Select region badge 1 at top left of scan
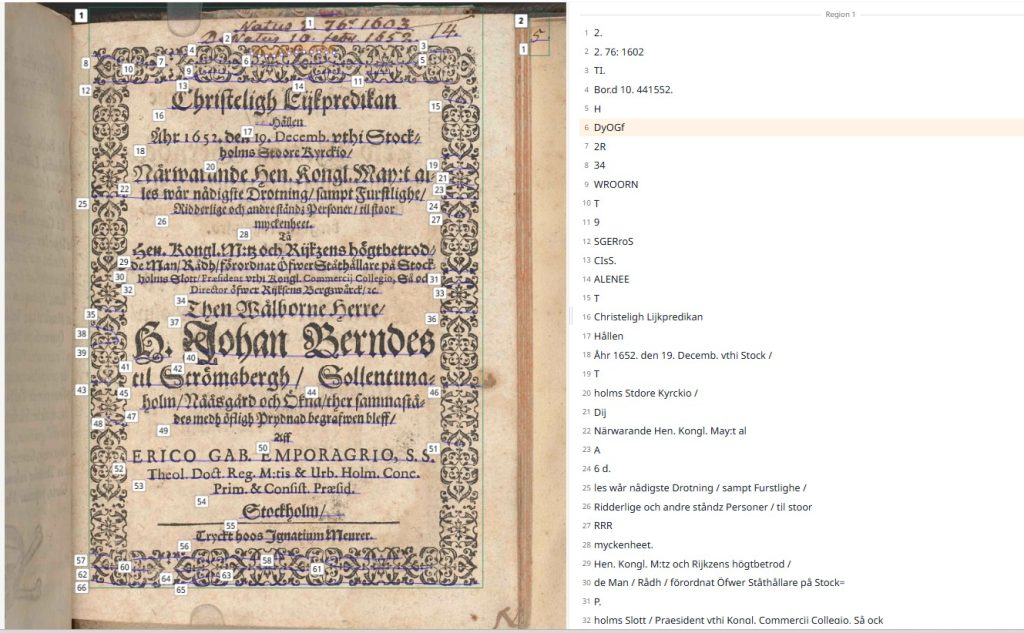Image resolution: width=1024 pixels, height=633 pixels. (81, 15)
